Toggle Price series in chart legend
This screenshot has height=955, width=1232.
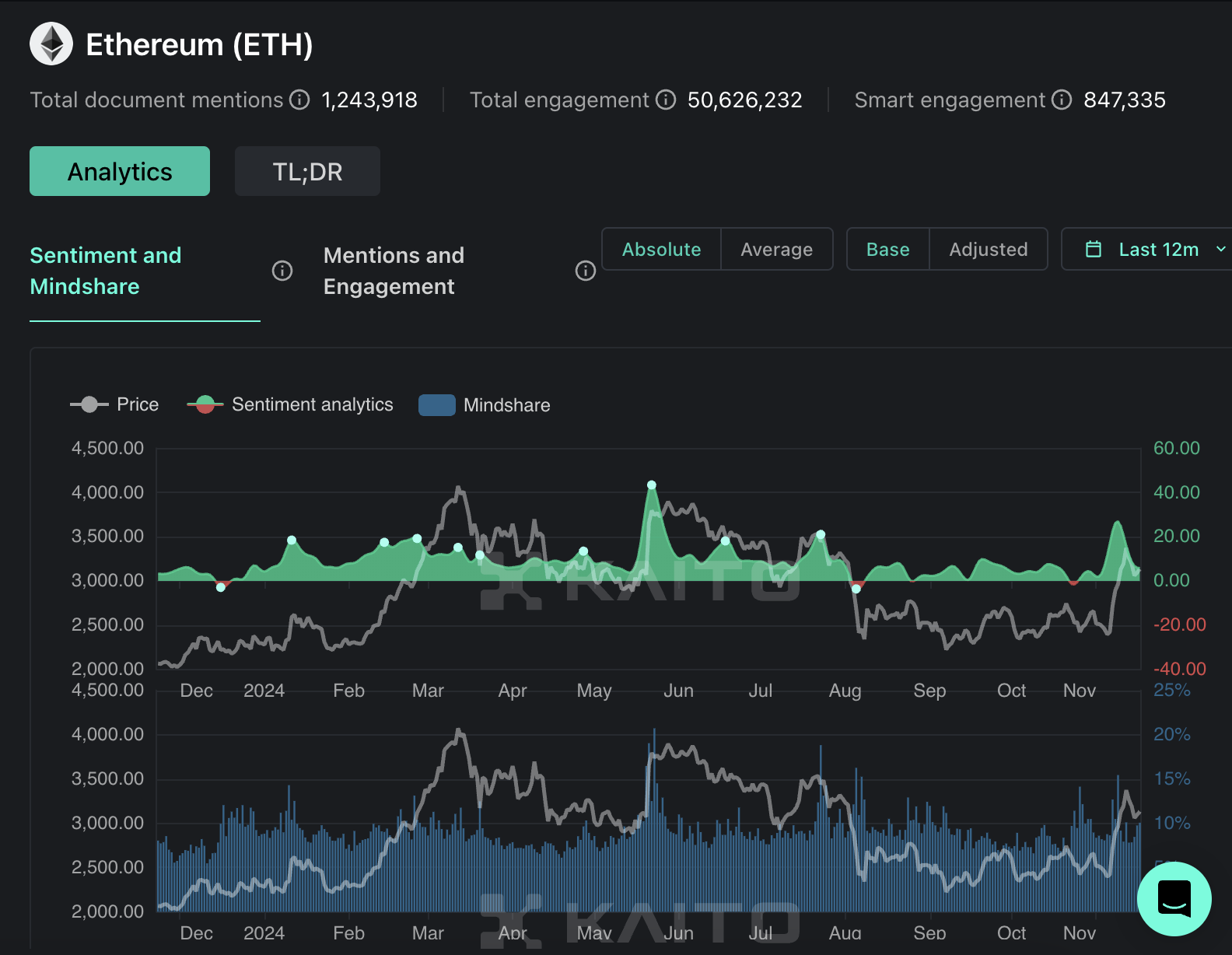114,404
